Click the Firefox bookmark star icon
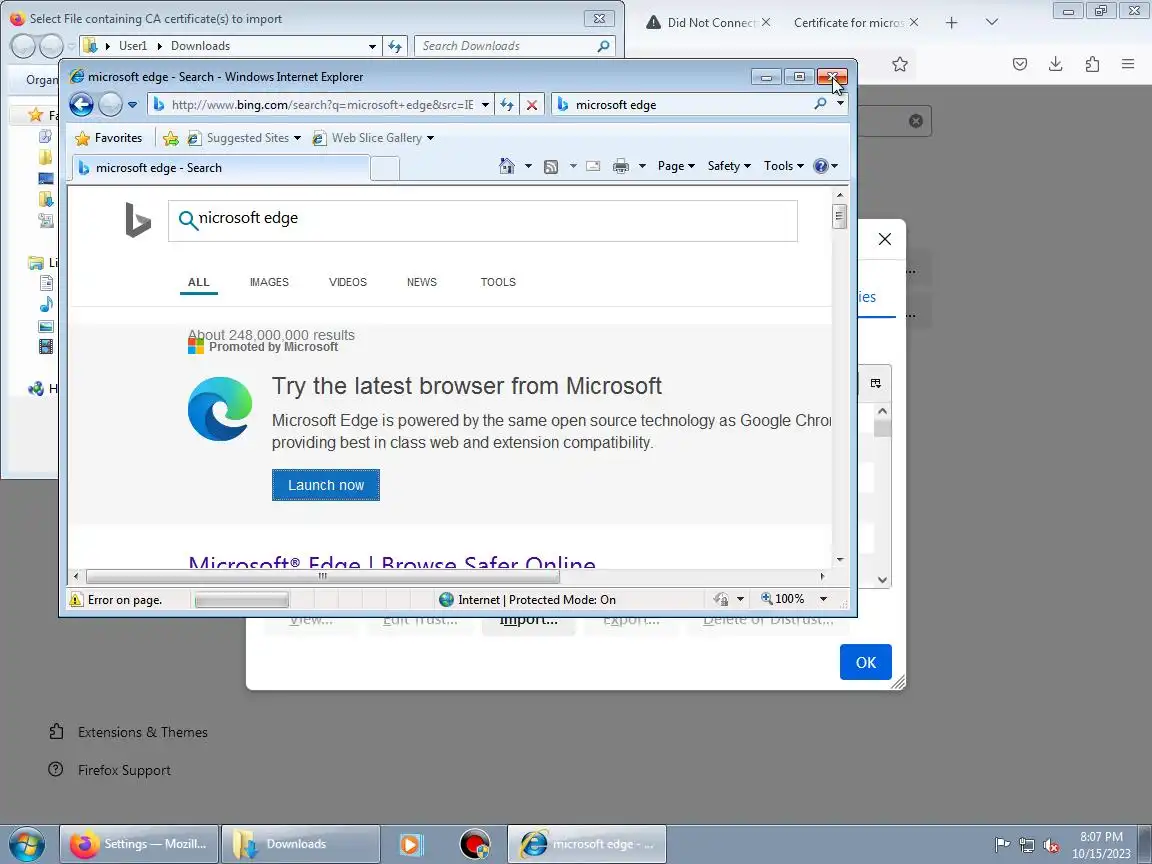The height and width of the screenshot is (864, 1152). [x=900, y=65]
